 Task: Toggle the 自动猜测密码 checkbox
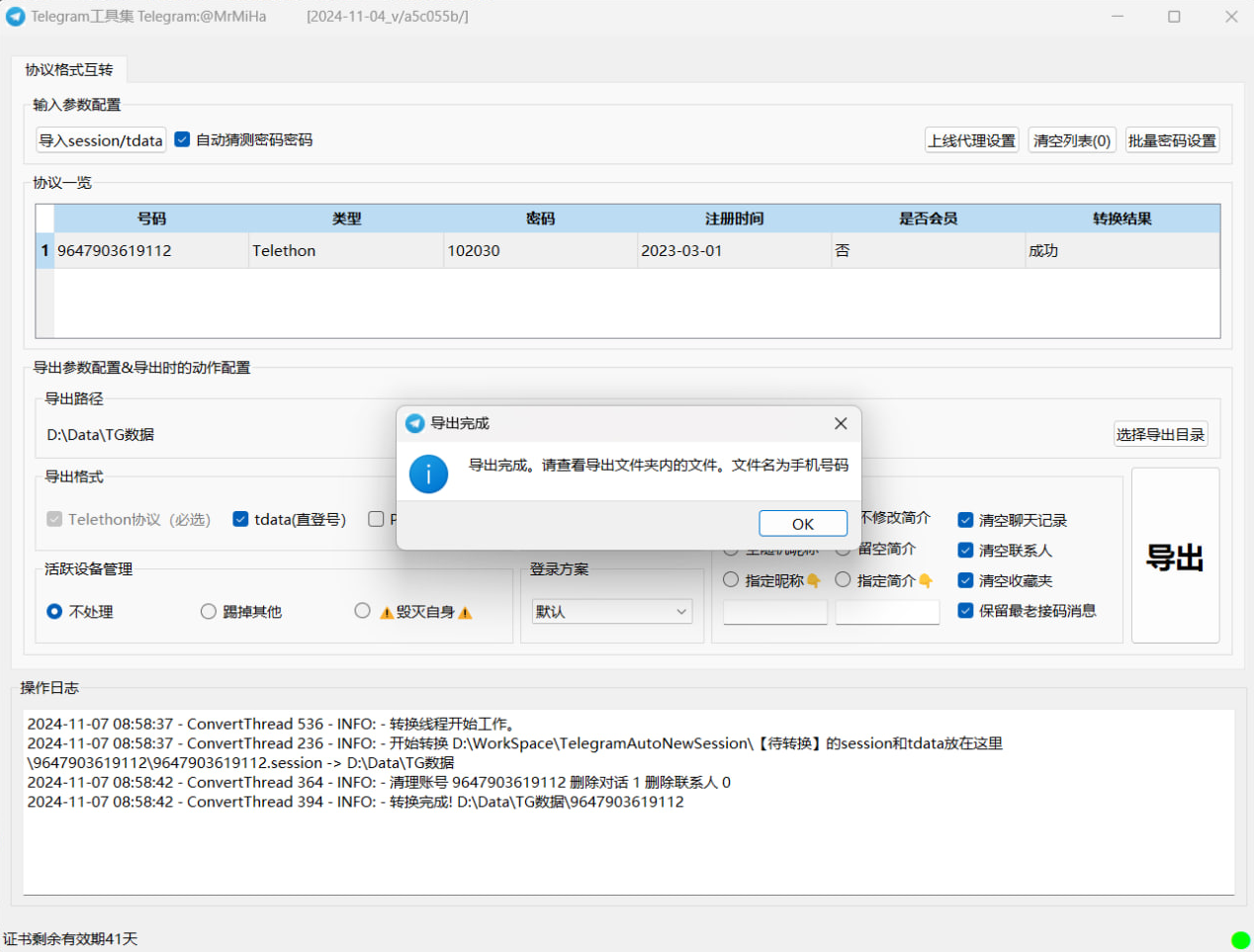(x=182, y=139)
